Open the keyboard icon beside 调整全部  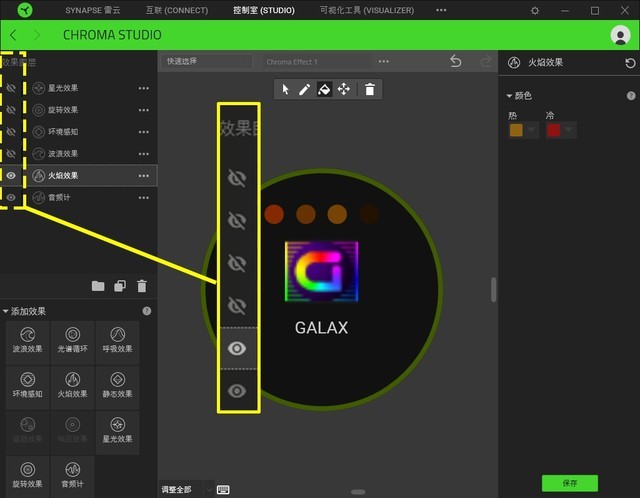tap(223, 489)
